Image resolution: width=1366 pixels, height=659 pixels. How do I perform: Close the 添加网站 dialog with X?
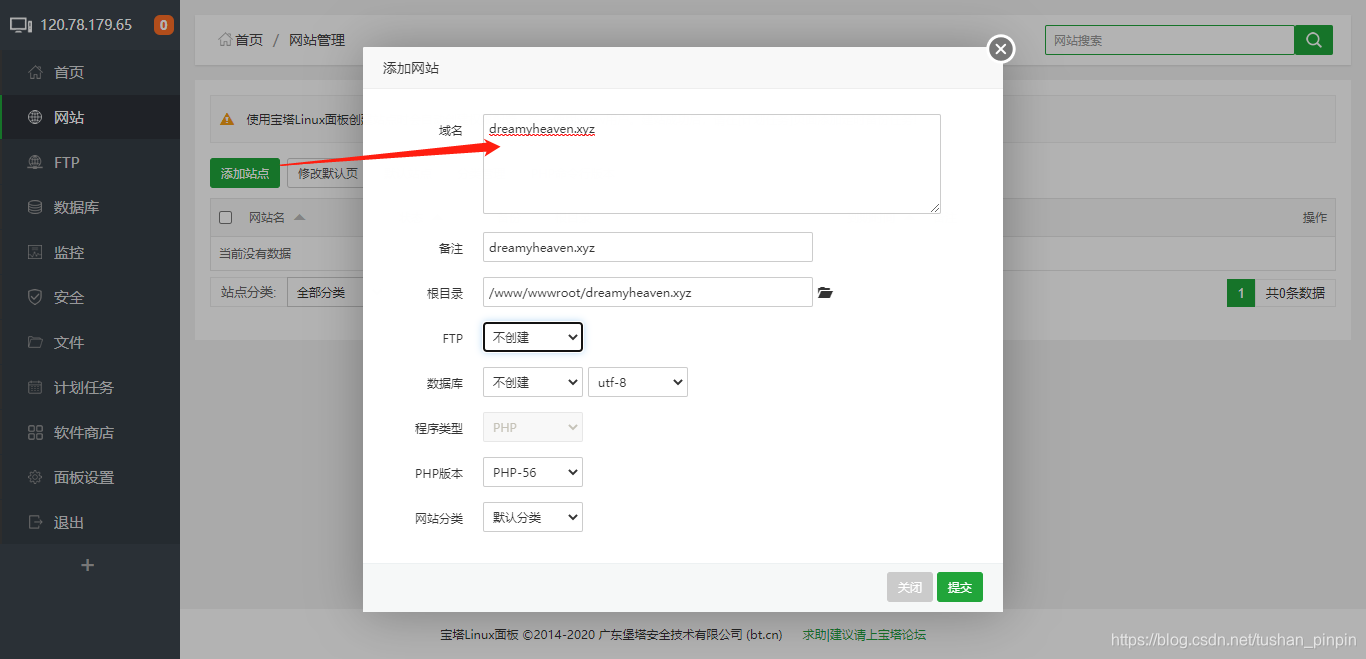tap(1001, 48)
